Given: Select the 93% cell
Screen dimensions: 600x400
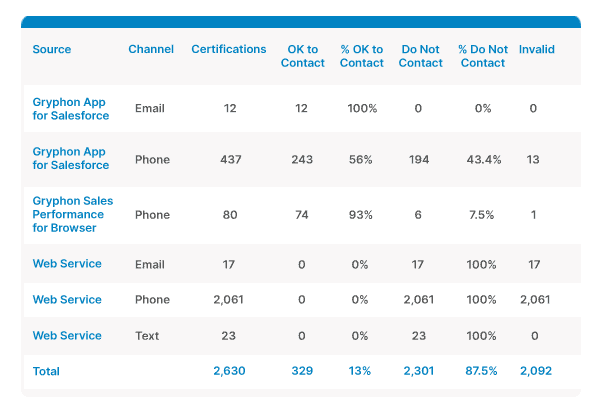Looking at the screenshot, I should pos(360,215).
